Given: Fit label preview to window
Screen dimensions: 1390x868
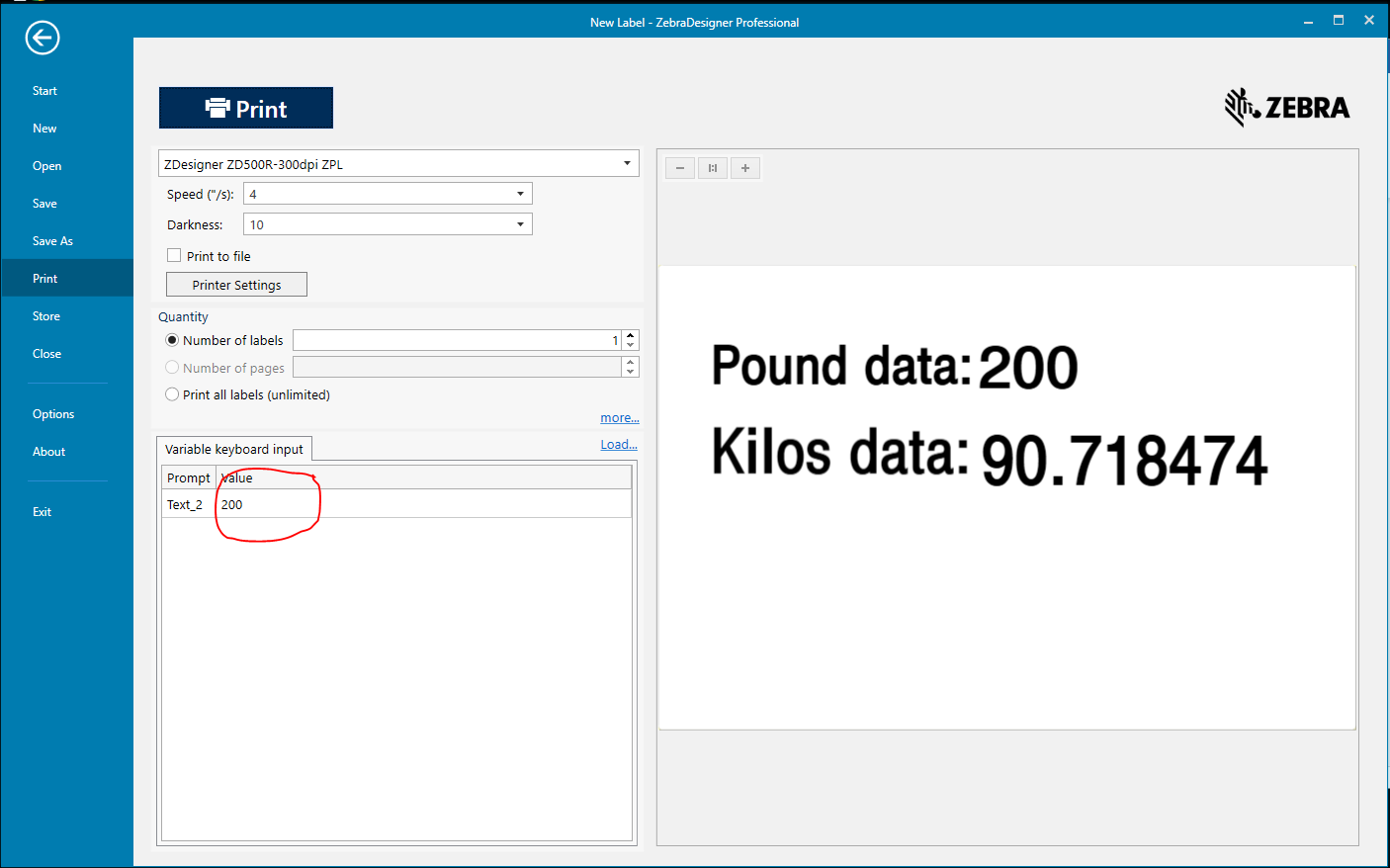Looking at the screenshot, I should (x=713, y=168).
